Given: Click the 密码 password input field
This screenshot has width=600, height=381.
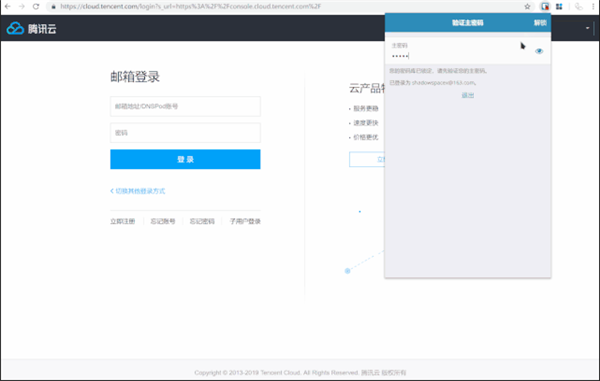Looking at the screenshot, I should click(x=185, y=133).
